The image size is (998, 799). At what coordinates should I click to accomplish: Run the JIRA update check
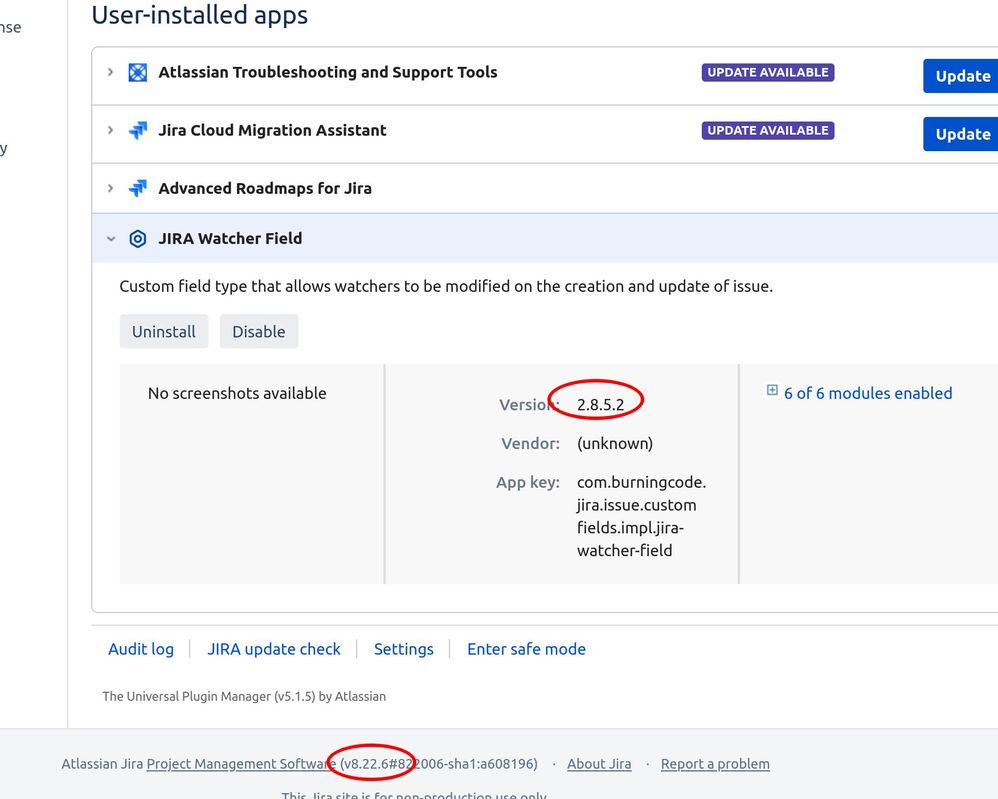pos(274,649)
